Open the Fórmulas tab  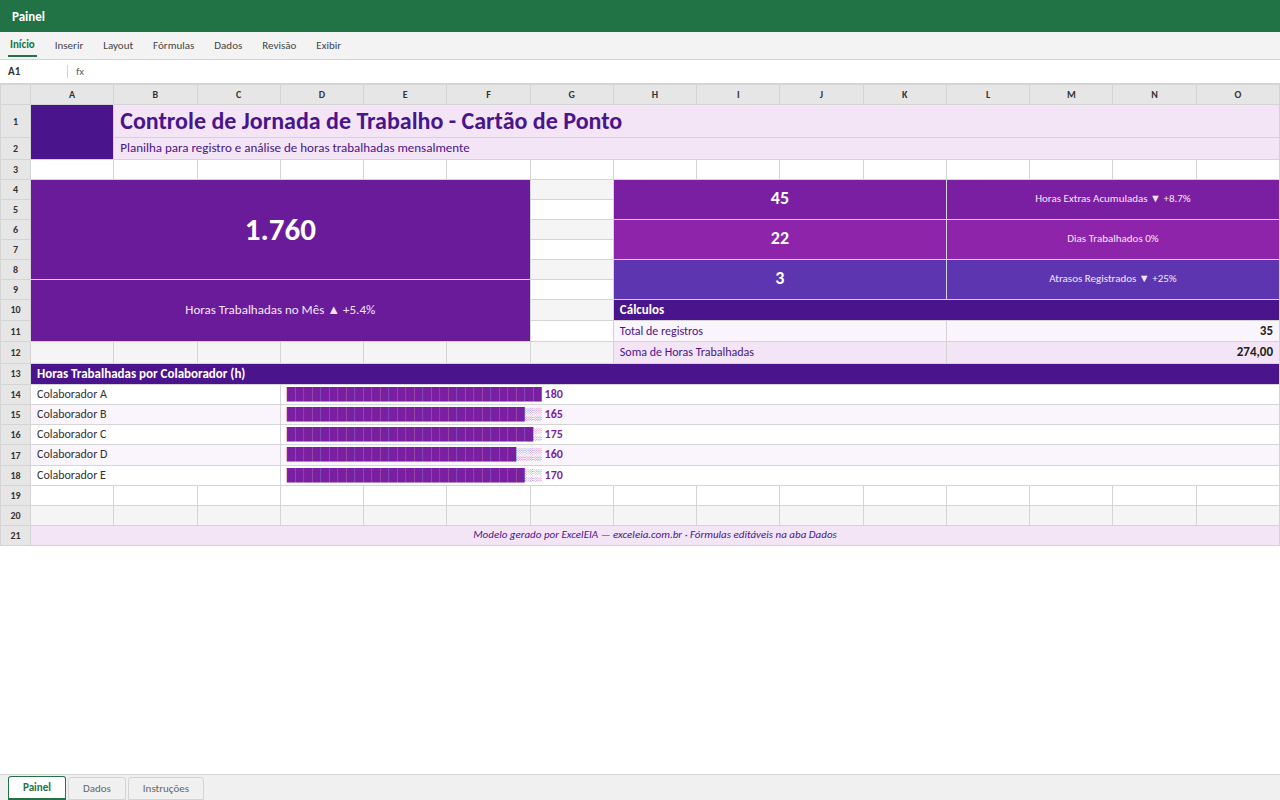pos(173,46)
